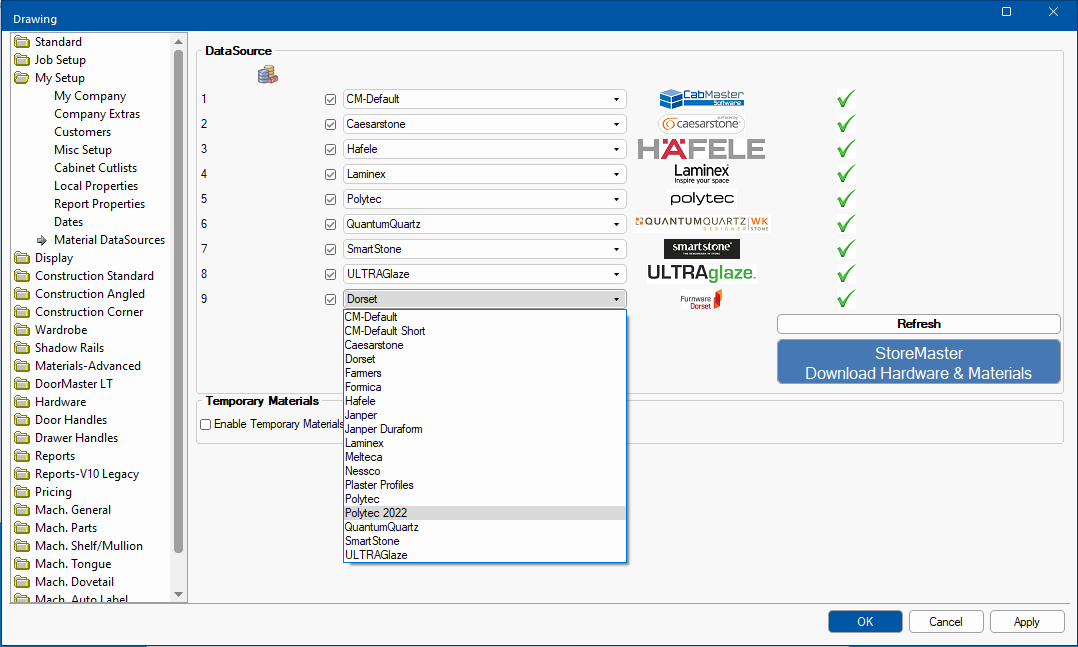Image resolution: width=1078 pixels, height=647 pixels.
Task: Select Polytec 2022 from the list
Action: coord(485,513)
